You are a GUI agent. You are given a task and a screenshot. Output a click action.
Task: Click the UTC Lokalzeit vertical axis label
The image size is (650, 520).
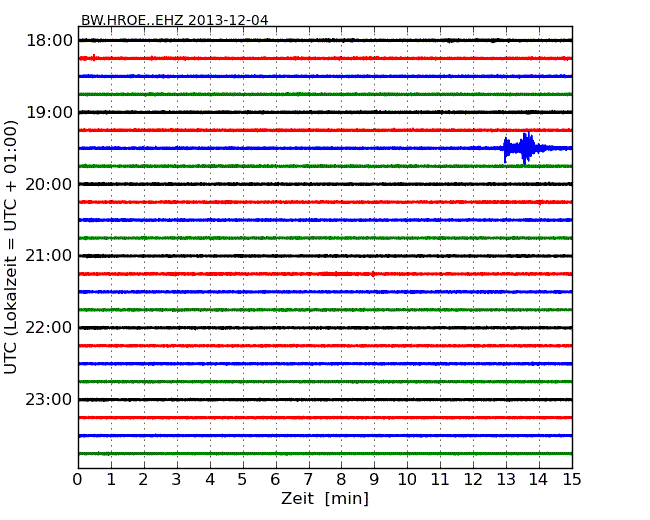(11, 247)
